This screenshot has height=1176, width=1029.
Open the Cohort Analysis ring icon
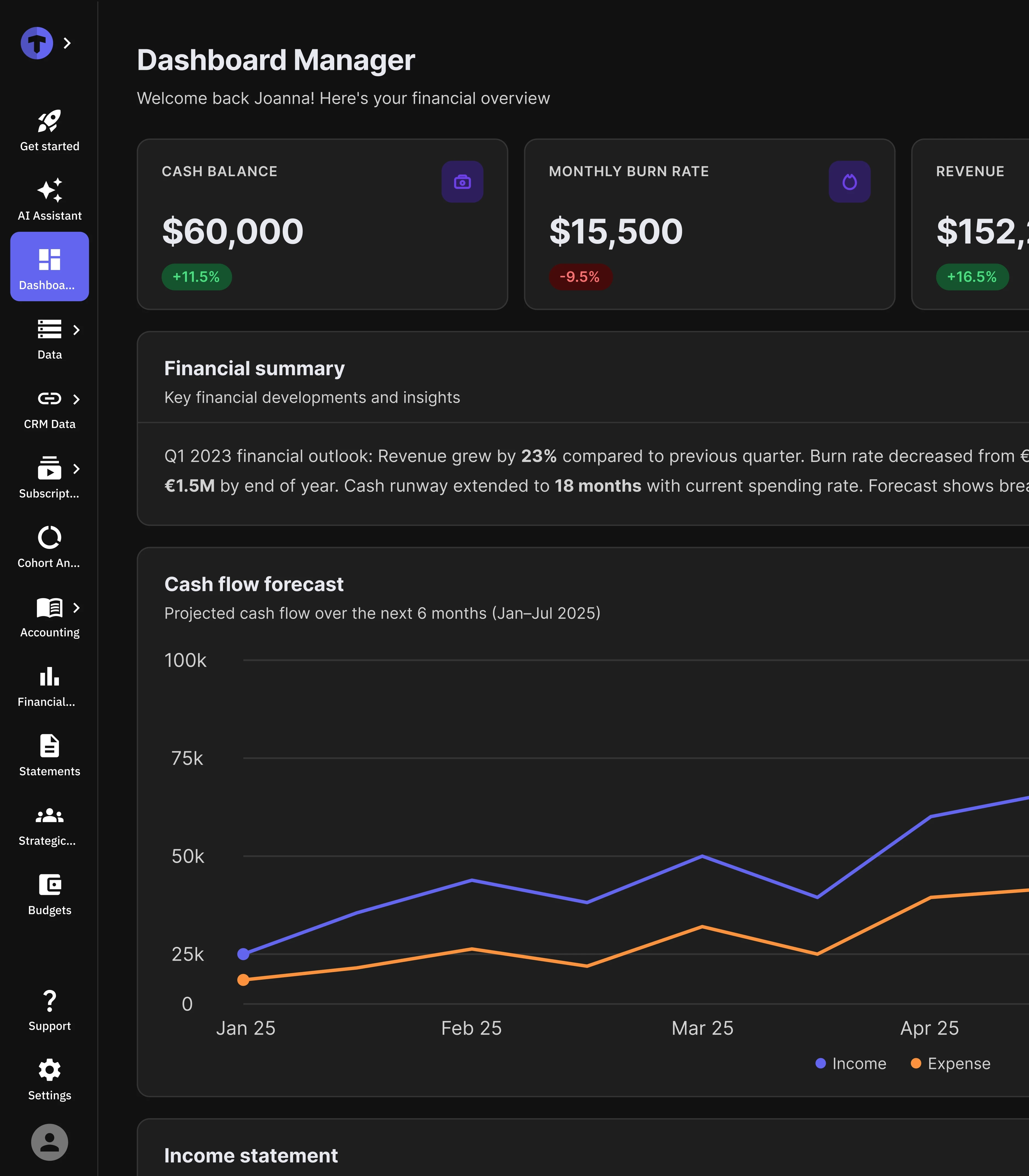point(49,537)
